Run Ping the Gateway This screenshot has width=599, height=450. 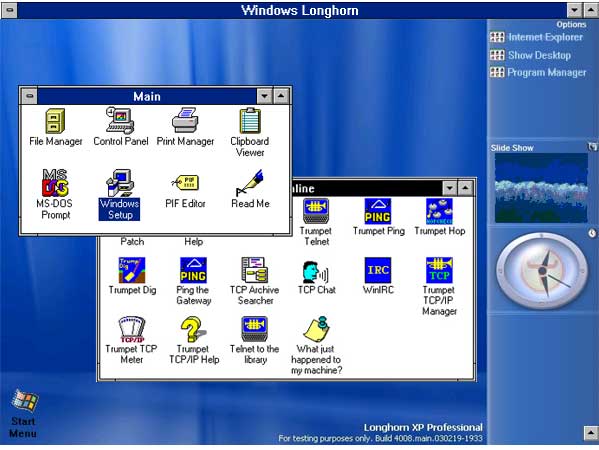[x=193, y=281]
